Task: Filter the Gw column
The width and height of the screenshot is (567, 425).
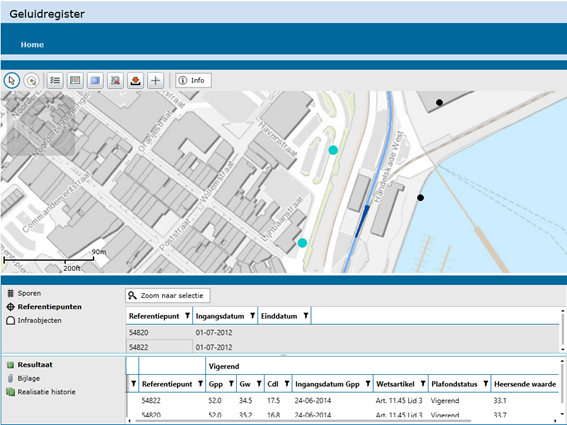Action: tap(259, 384)
